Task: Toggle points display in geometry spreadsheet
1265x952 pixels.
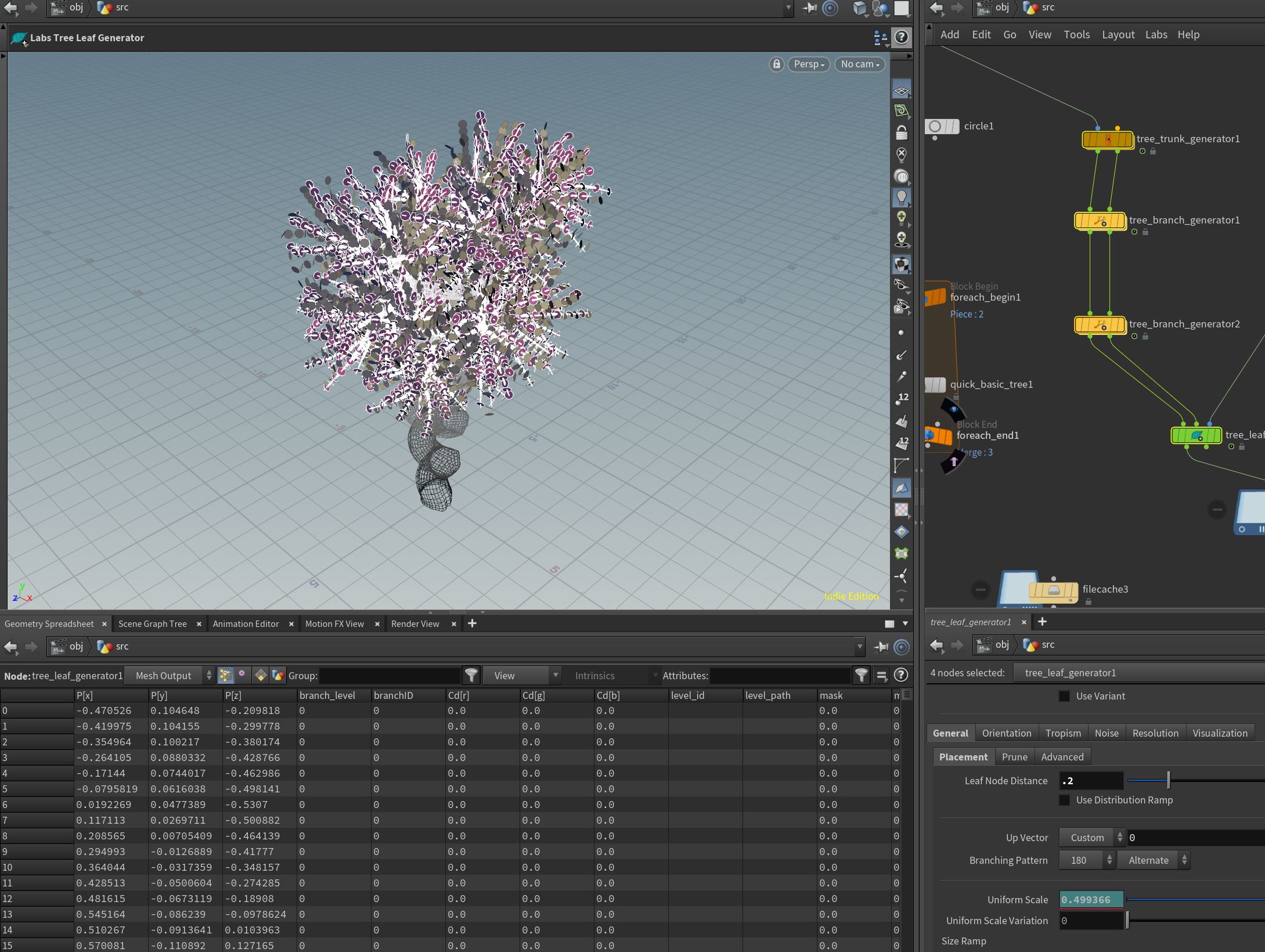Action: click(x=225, y=675)
